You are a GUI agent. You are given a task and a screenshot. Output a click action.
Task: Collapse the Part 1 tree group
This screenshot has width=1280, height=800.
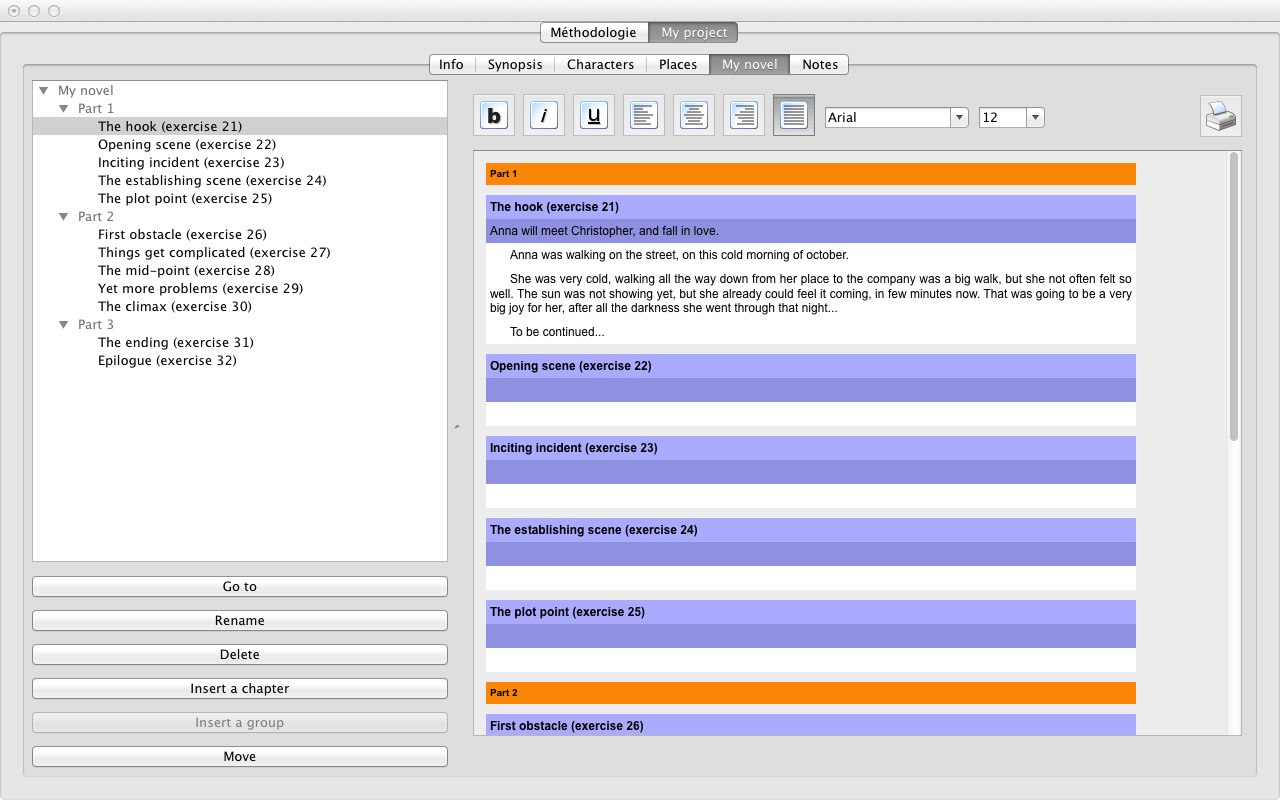[64, 108]
